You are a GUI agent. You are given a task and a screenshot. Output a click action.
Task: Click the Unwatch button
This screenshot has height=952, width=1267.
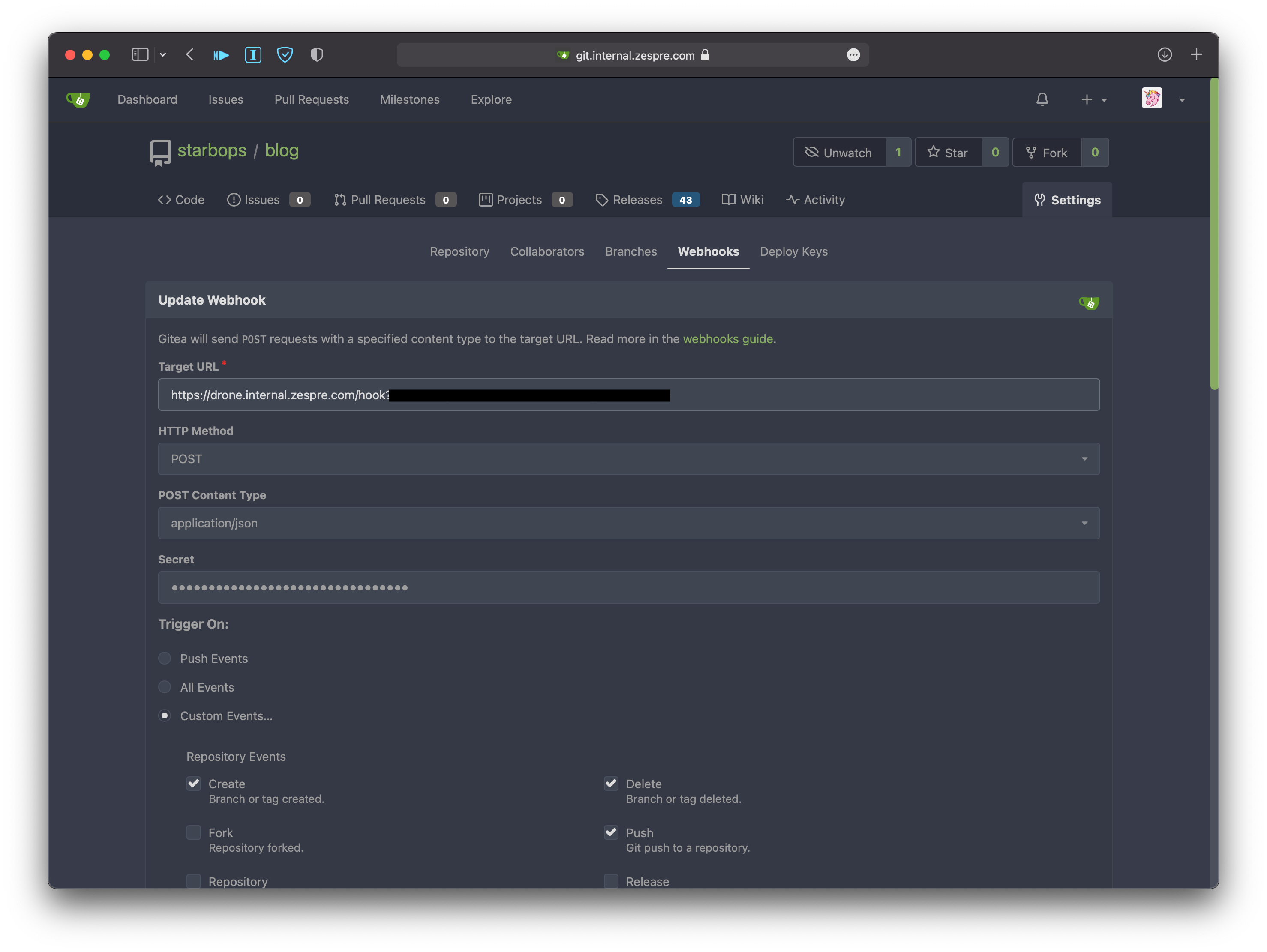(838, 152)
